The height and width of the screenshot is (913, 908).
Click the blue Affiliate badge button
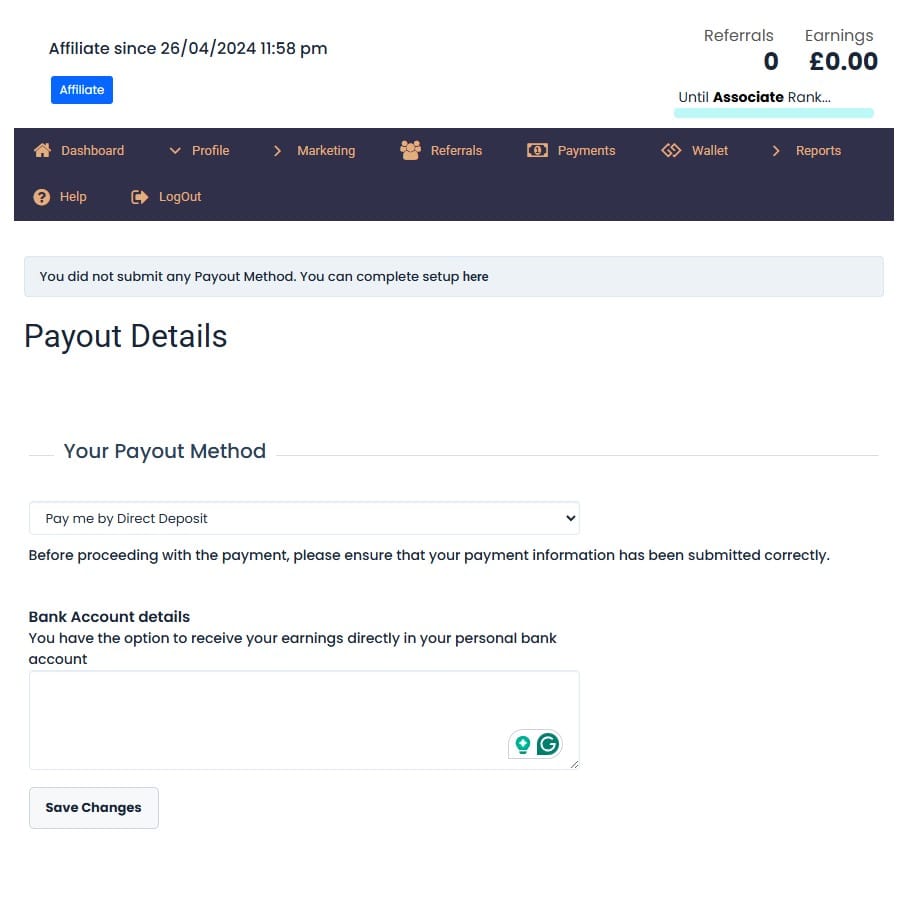[82, 90]
